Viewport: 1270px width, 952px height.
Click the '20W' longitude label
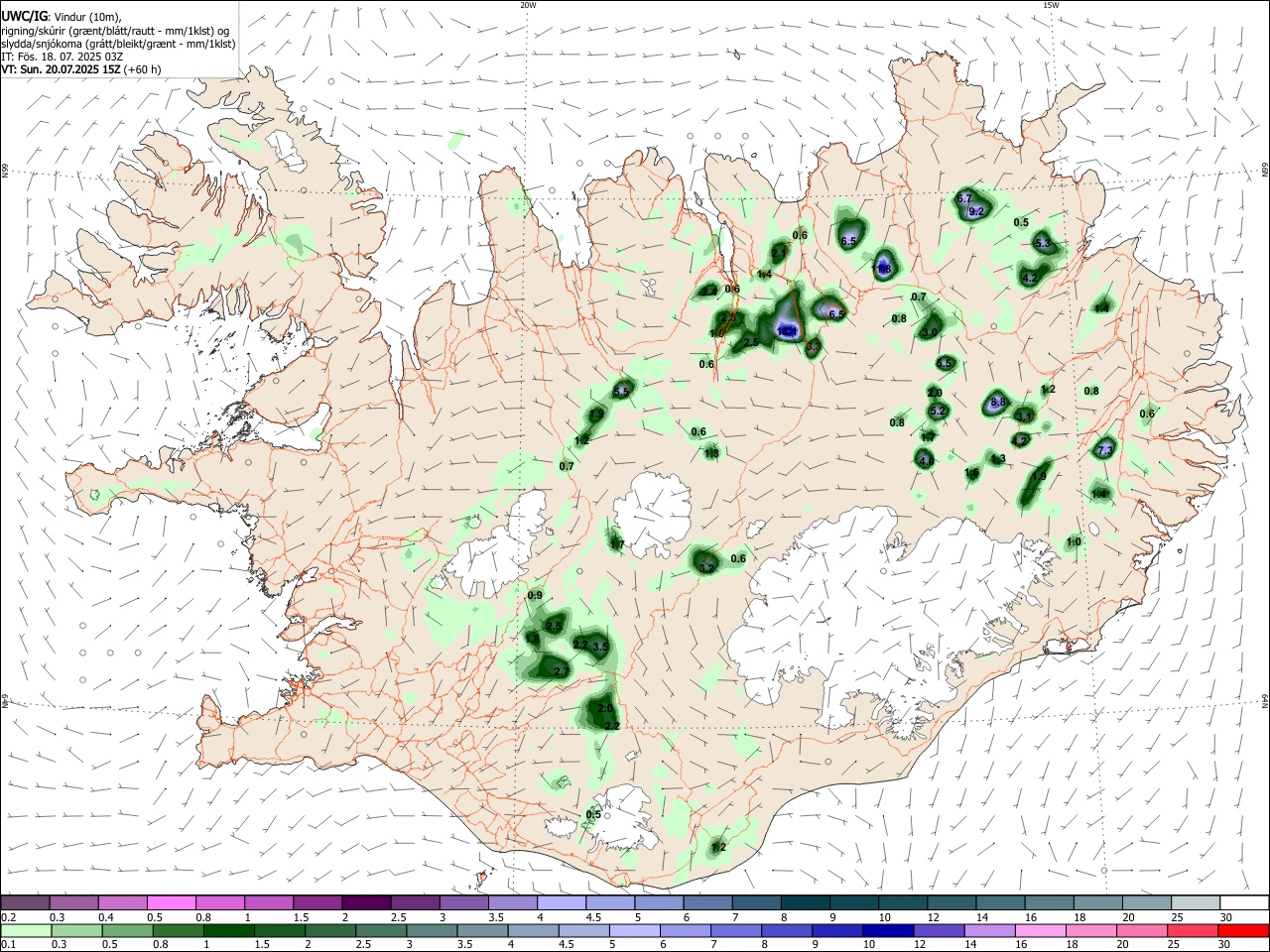[x=528, y=5]
